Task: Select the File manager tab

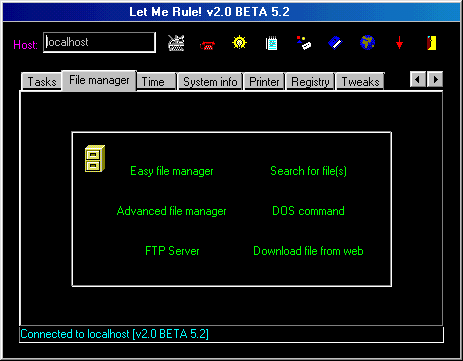Action: (x=99, y=80)
